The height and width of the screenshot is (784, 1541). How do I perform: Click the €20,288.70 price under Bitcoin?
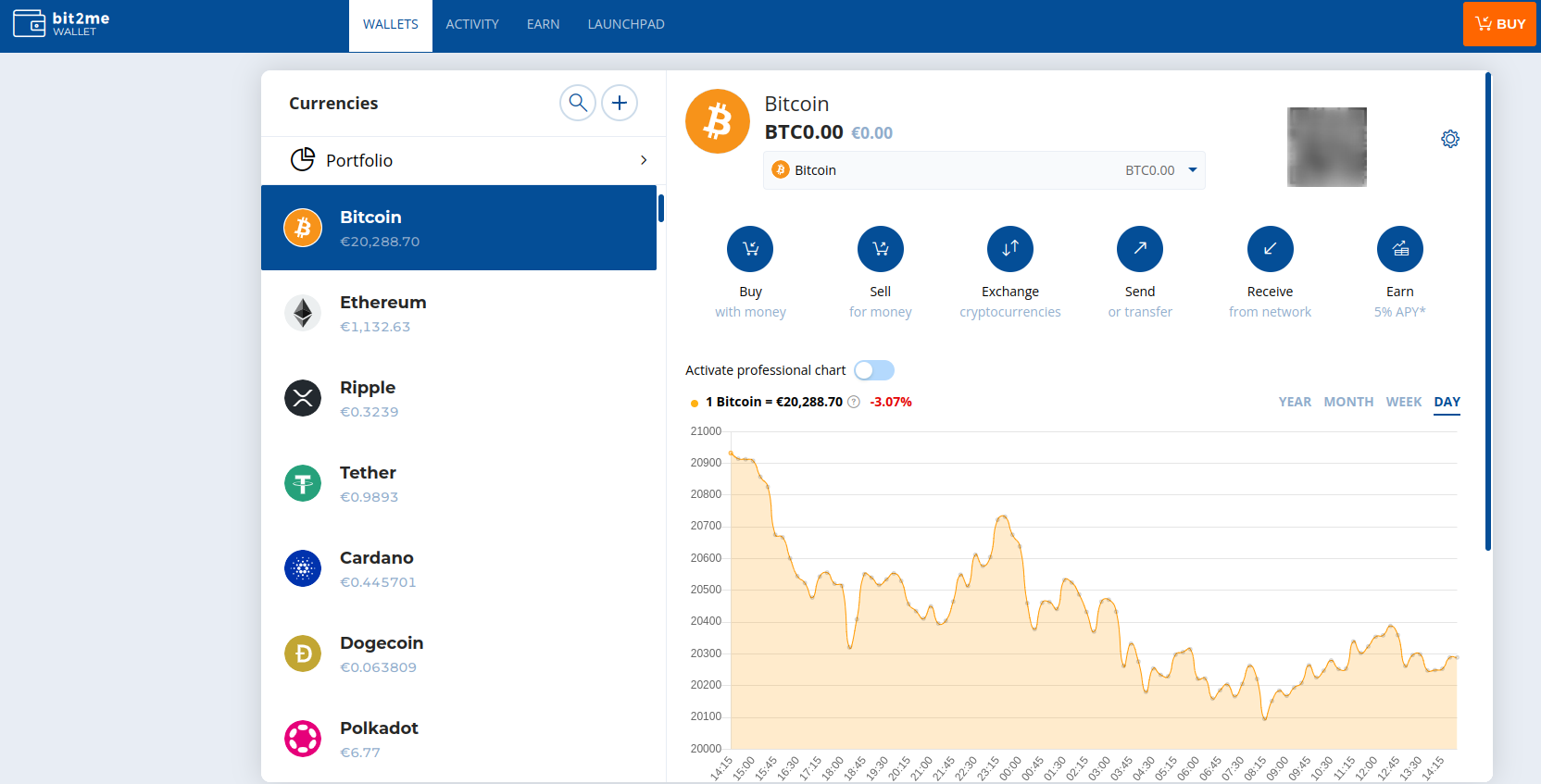coord(380,242)
